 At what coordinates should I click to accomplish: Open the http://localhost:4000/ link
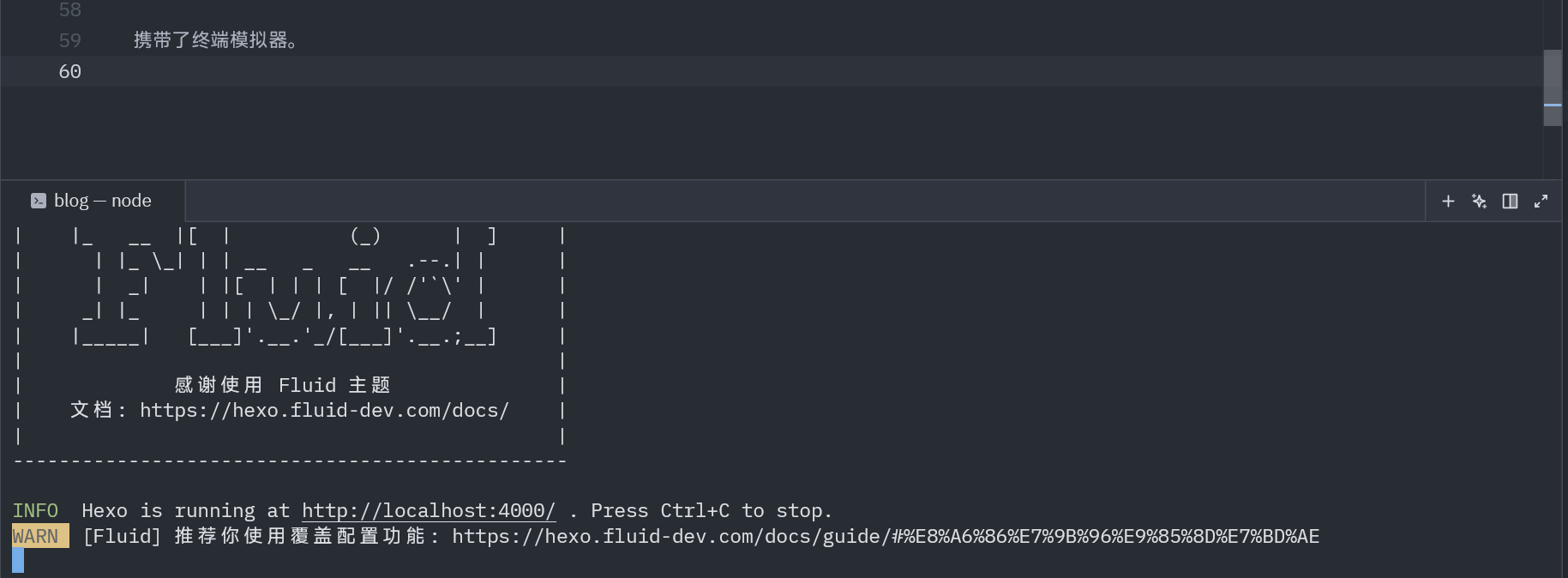[x=428, y=511]
